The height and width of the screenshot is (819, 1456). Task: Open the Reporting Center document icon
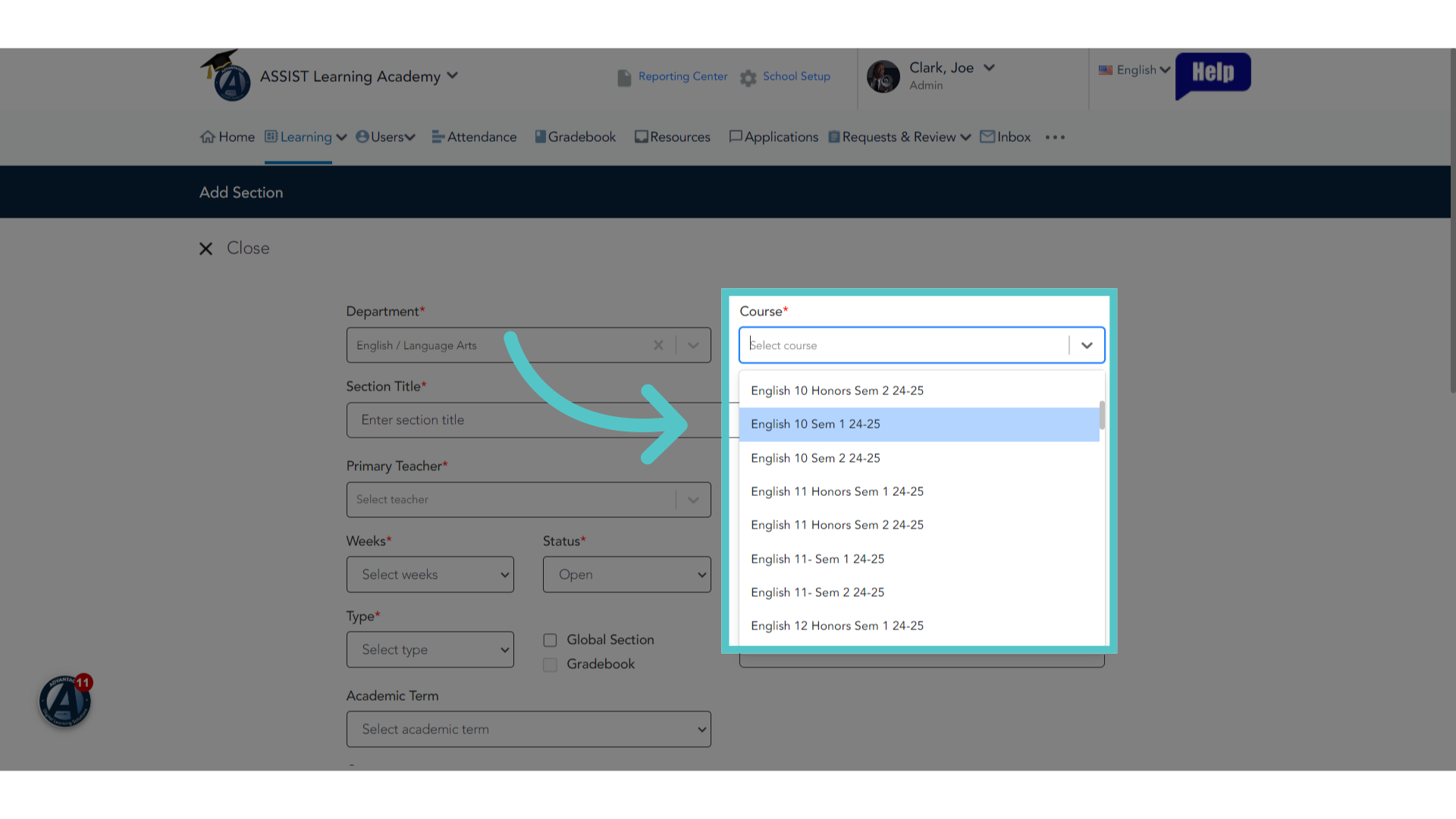coord(624,77)
